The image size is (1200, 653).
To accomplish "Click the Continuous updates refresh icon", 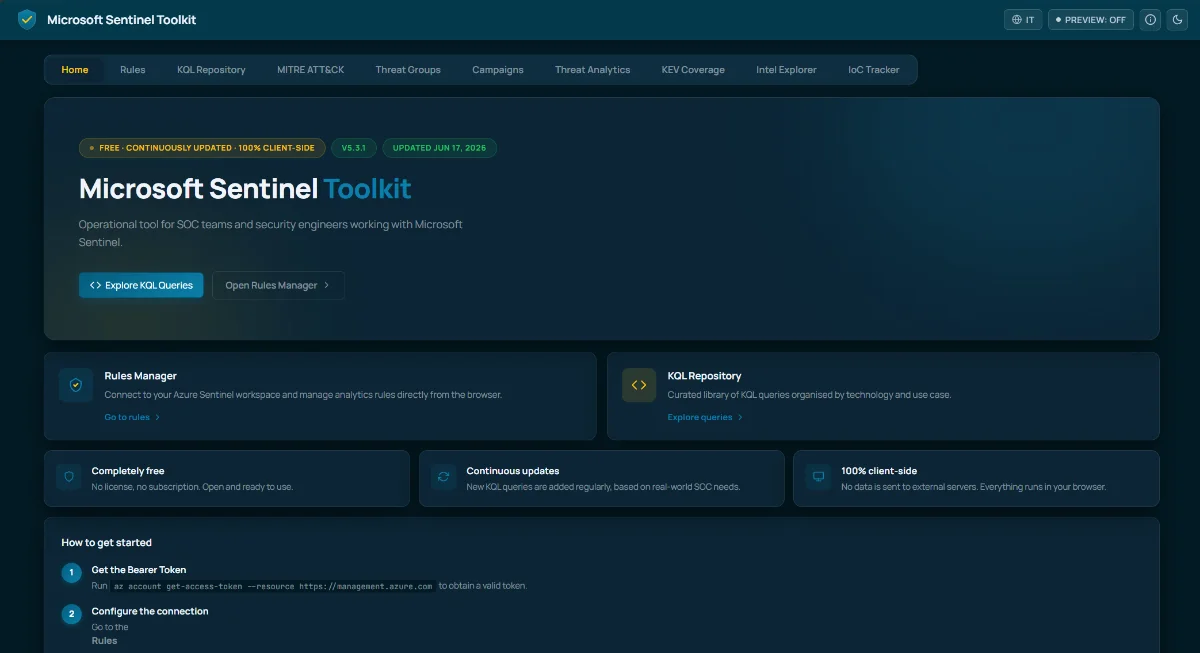I will pos(444,477).
